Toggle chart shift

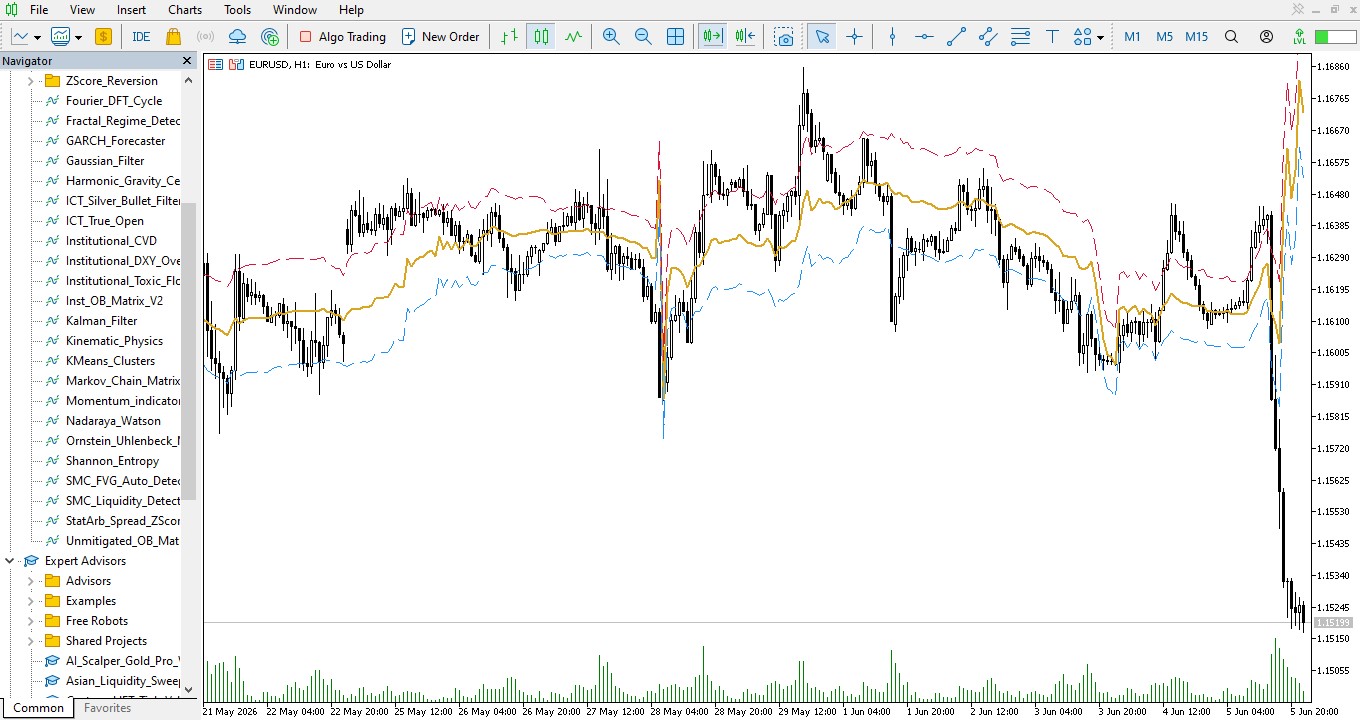745,37
